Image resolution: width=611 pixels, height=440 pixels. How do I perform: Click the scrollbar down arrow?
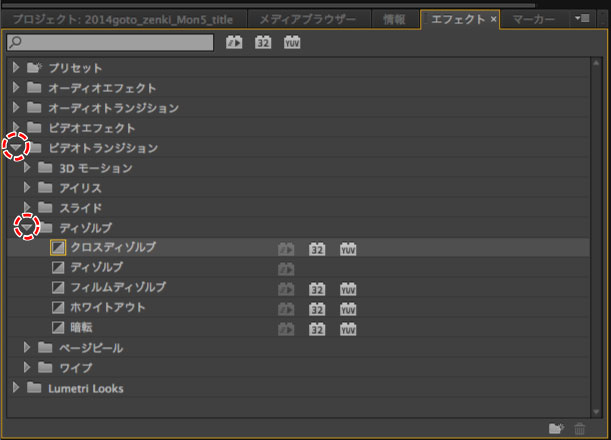click(596, 412)
